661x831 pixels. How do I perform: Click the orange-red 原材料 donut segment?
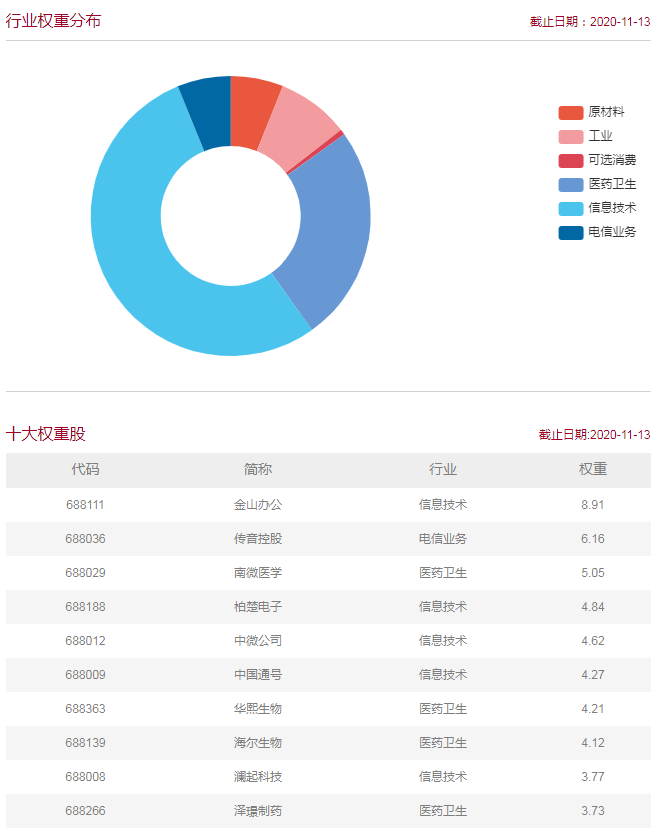pyautogui.click(x=252, y=111)
